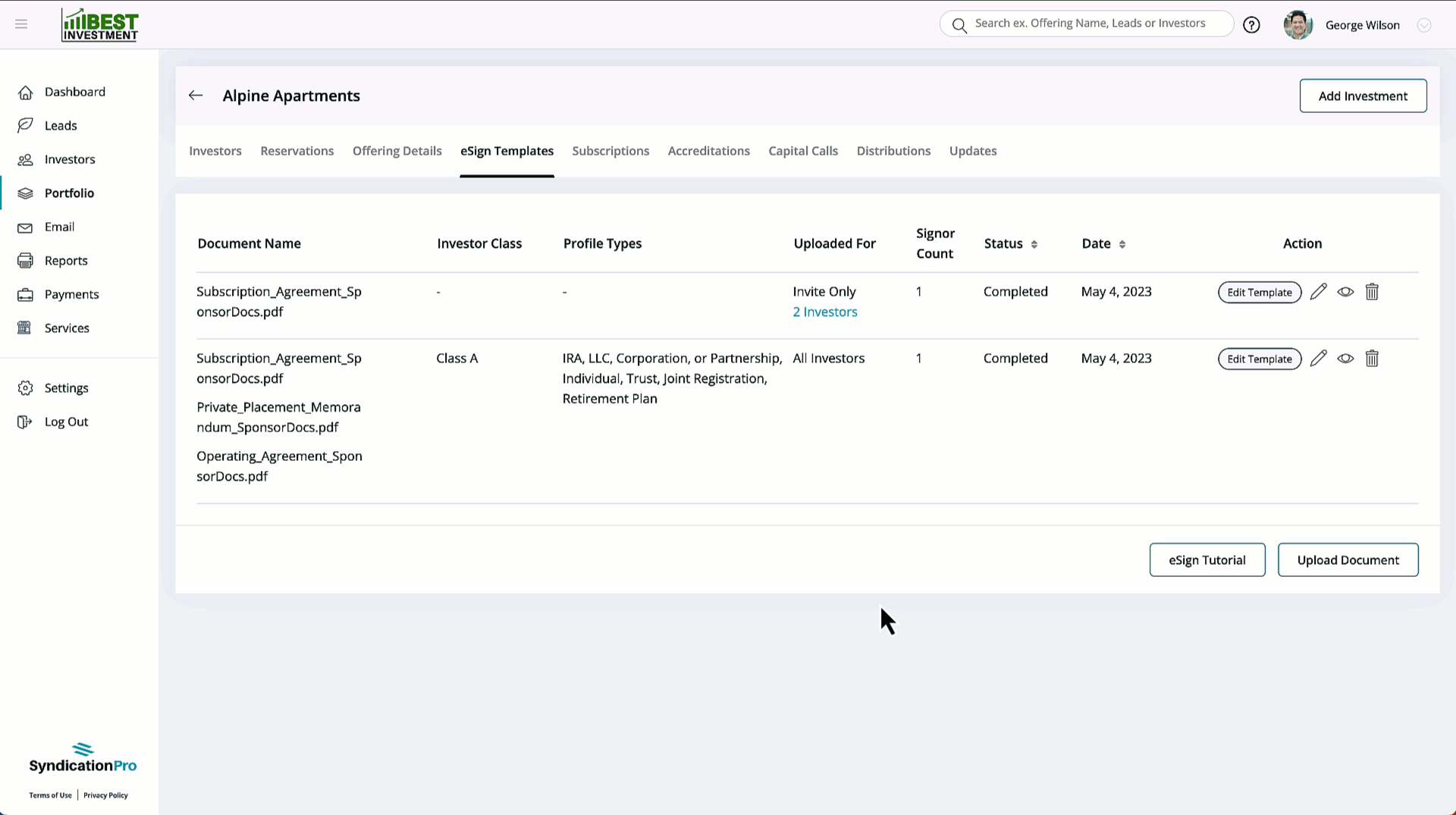Viewport: 1456px width, 815px height.
Task: Click the SyndicationPro logo
Action: pos(83,758)
